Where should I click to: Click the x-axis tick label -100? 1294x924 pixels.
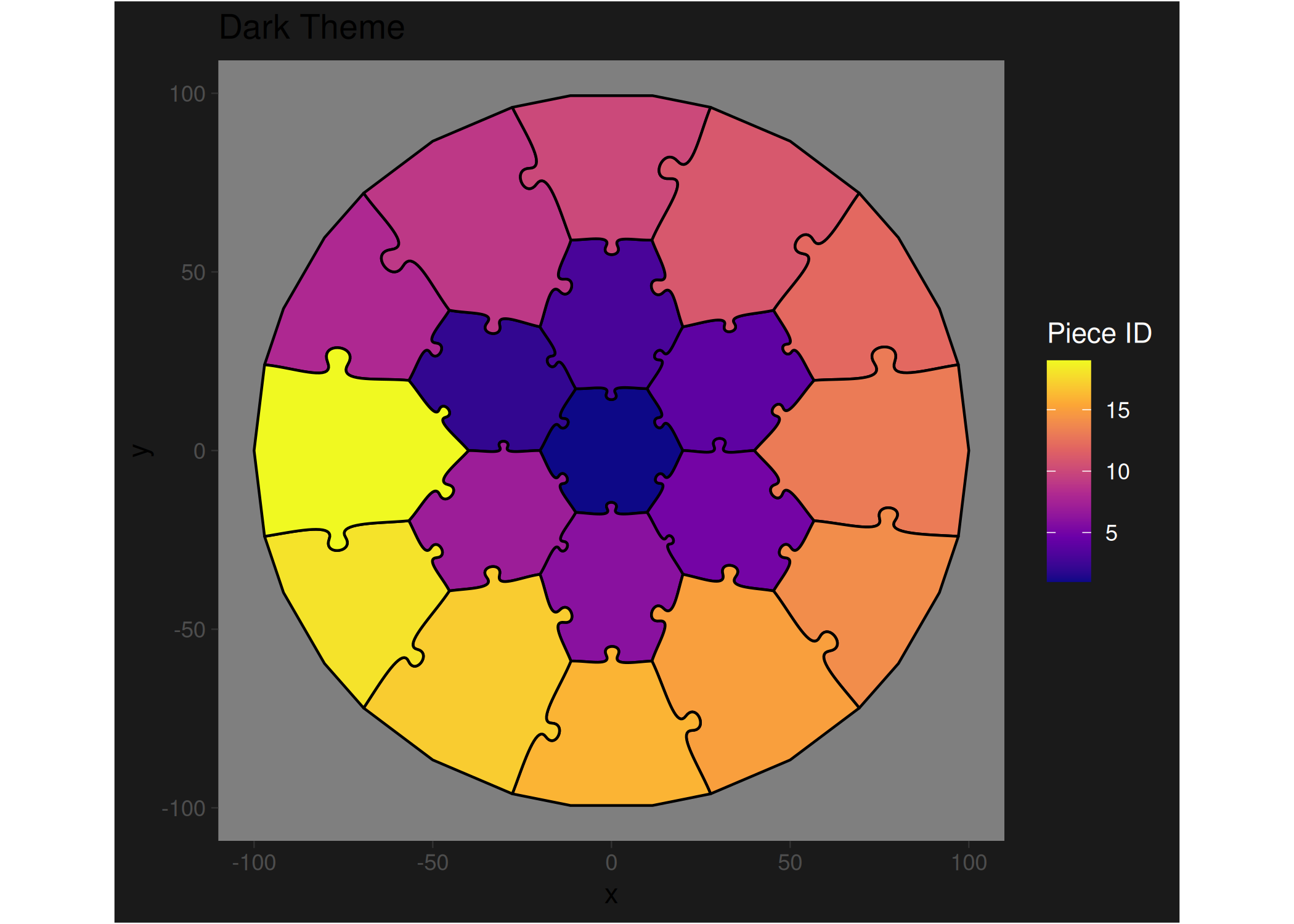tap(253, 862)
